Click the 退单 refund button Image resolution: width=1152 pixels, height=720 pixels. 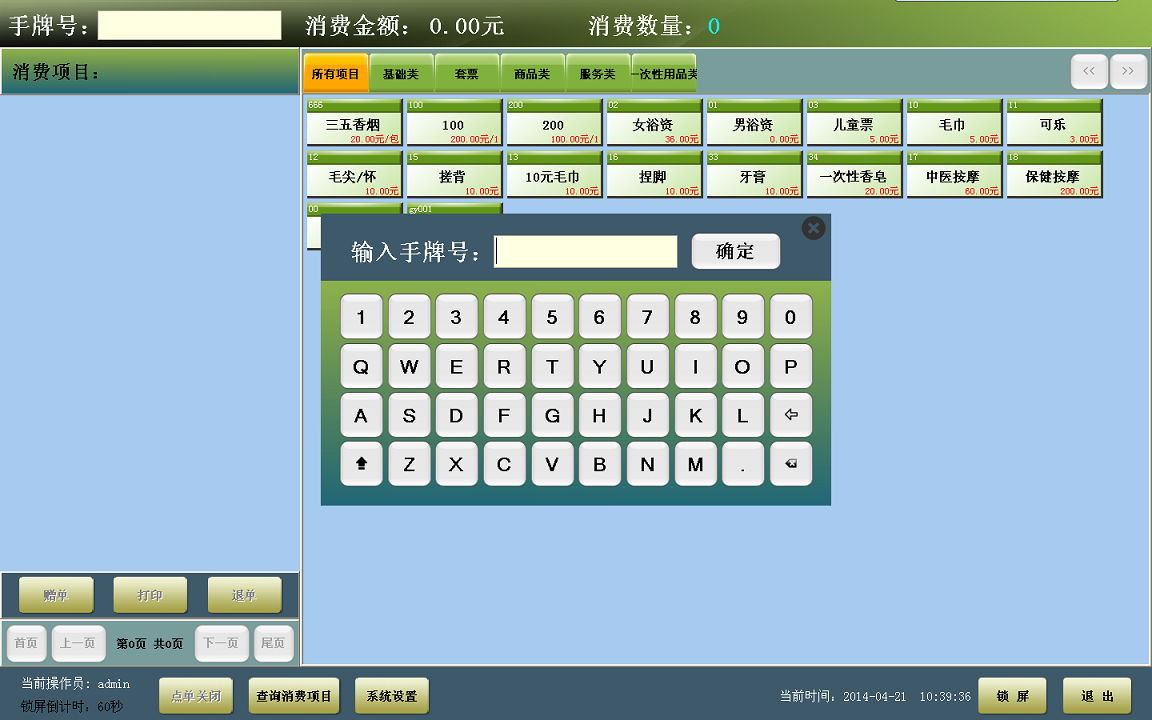[244, 595]
